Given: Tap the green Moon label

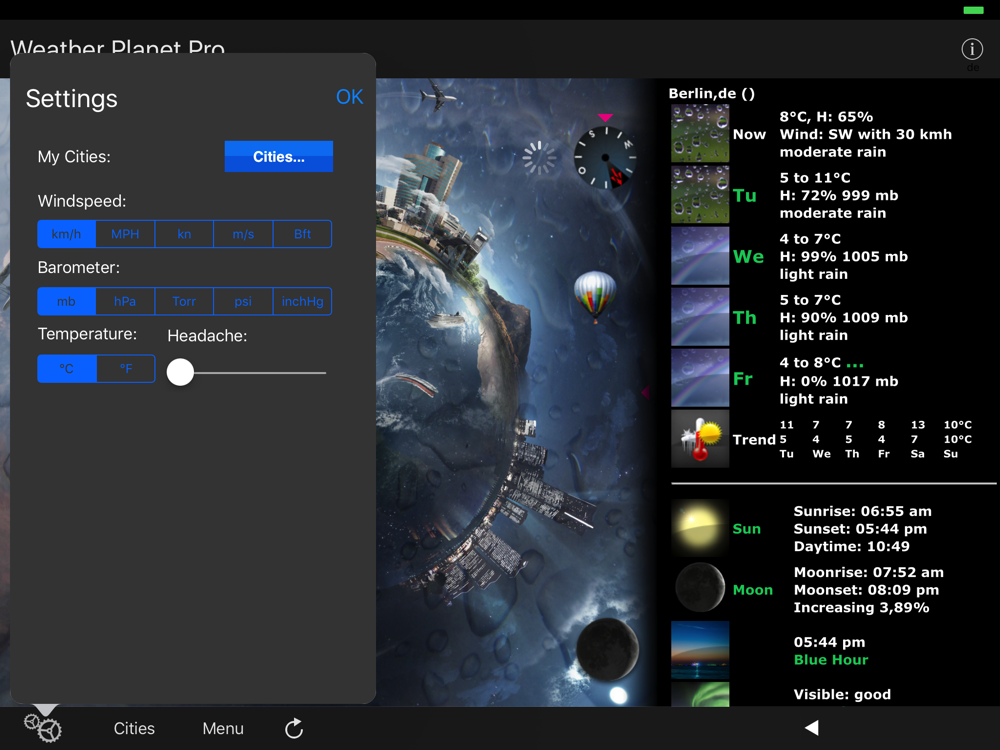Looking at the screenshot, I should click(x=753, y=590).
